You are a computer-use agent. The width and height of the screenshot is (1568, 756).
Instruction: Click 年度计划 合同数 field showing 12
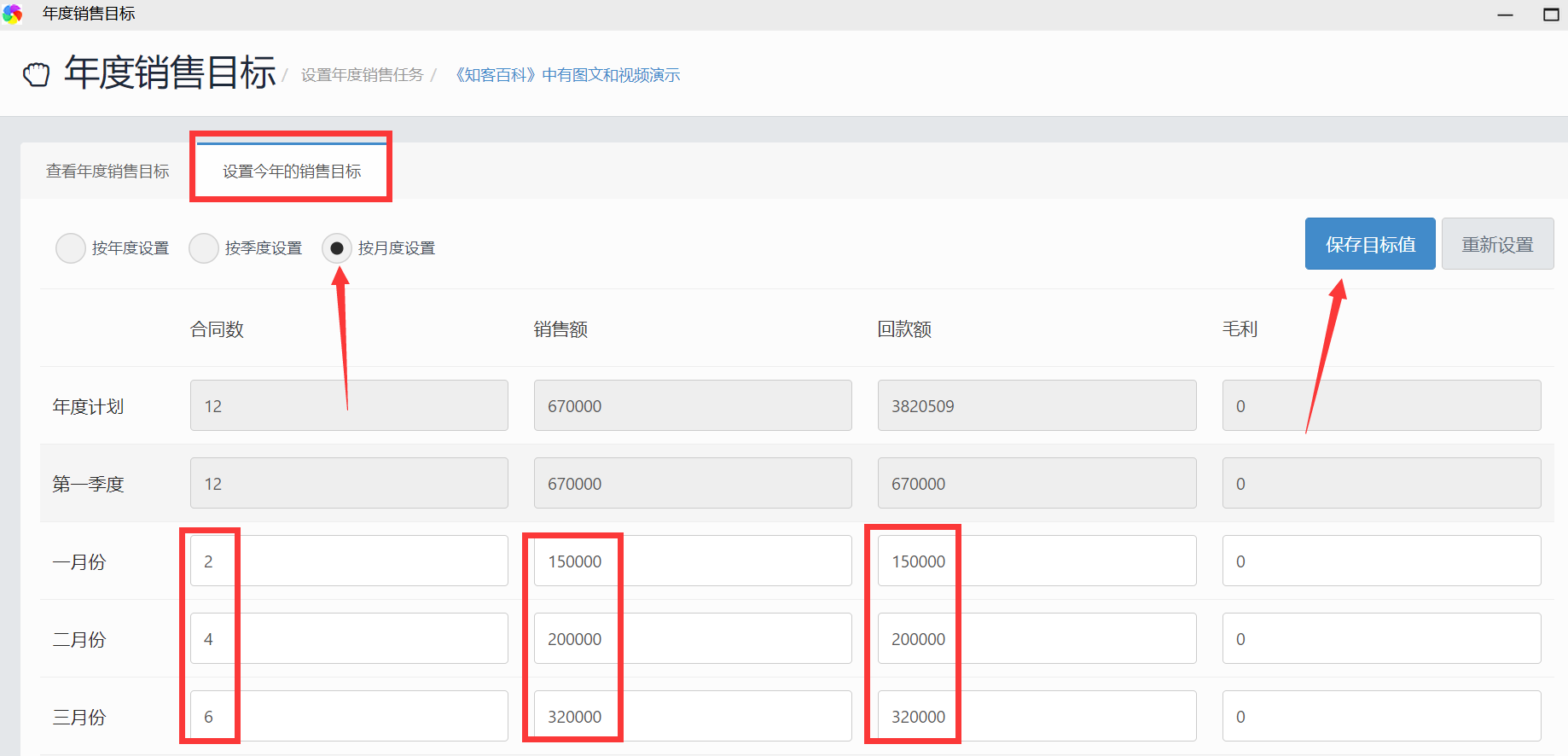349,405
